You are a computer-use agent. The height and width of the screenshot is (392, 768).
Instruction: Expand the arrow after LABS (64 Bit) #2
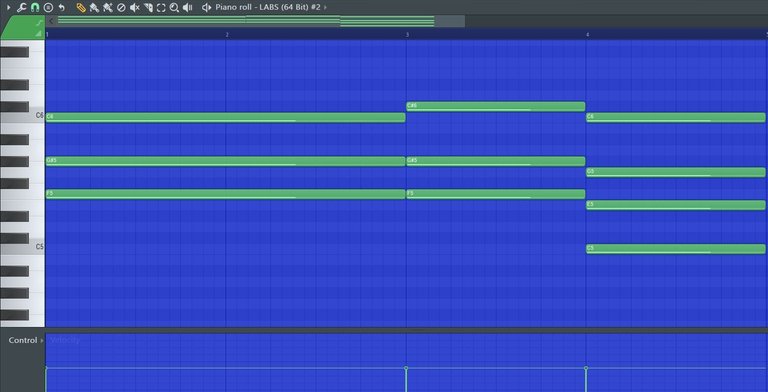point(326,7)
